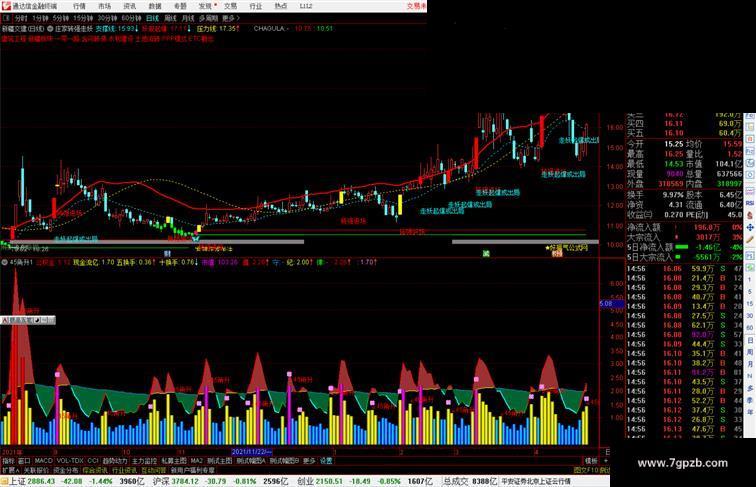Select the 私募主图 indicator tab

point(174,461)
